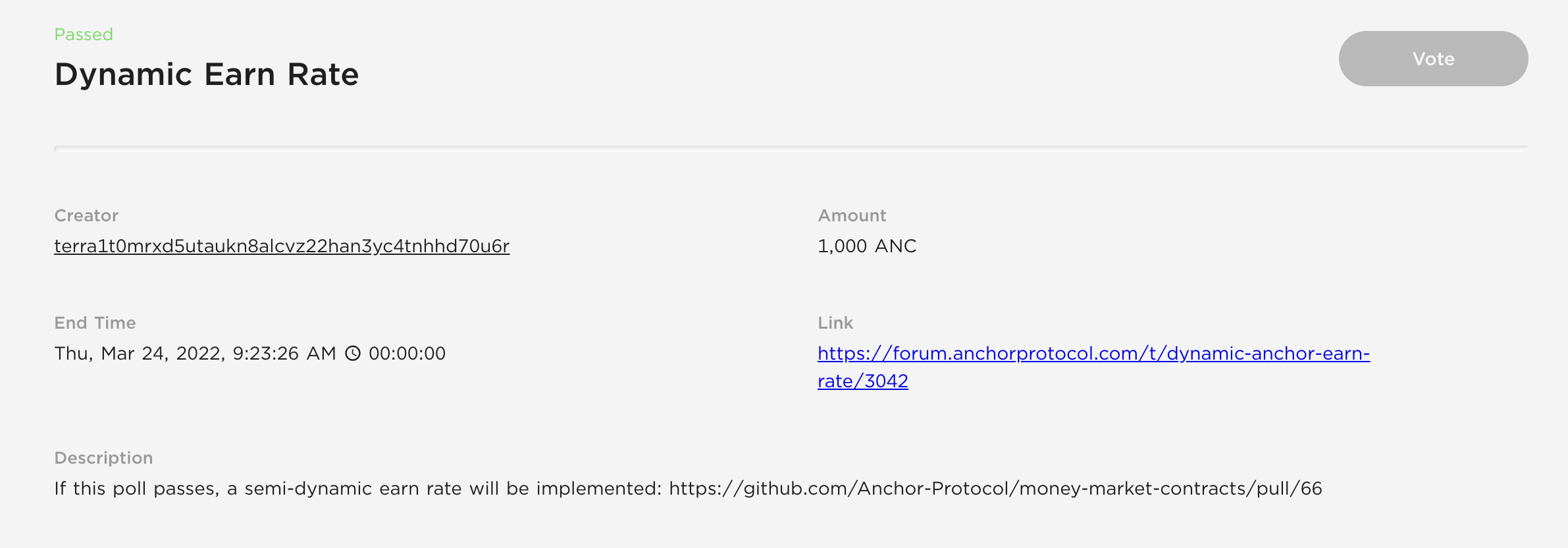The height and width of the screenshot is (548, 1568).
Task: Click the 'rate/3042' wrapped line of the link
Action: pyautogui.click(x=863, y=381)
